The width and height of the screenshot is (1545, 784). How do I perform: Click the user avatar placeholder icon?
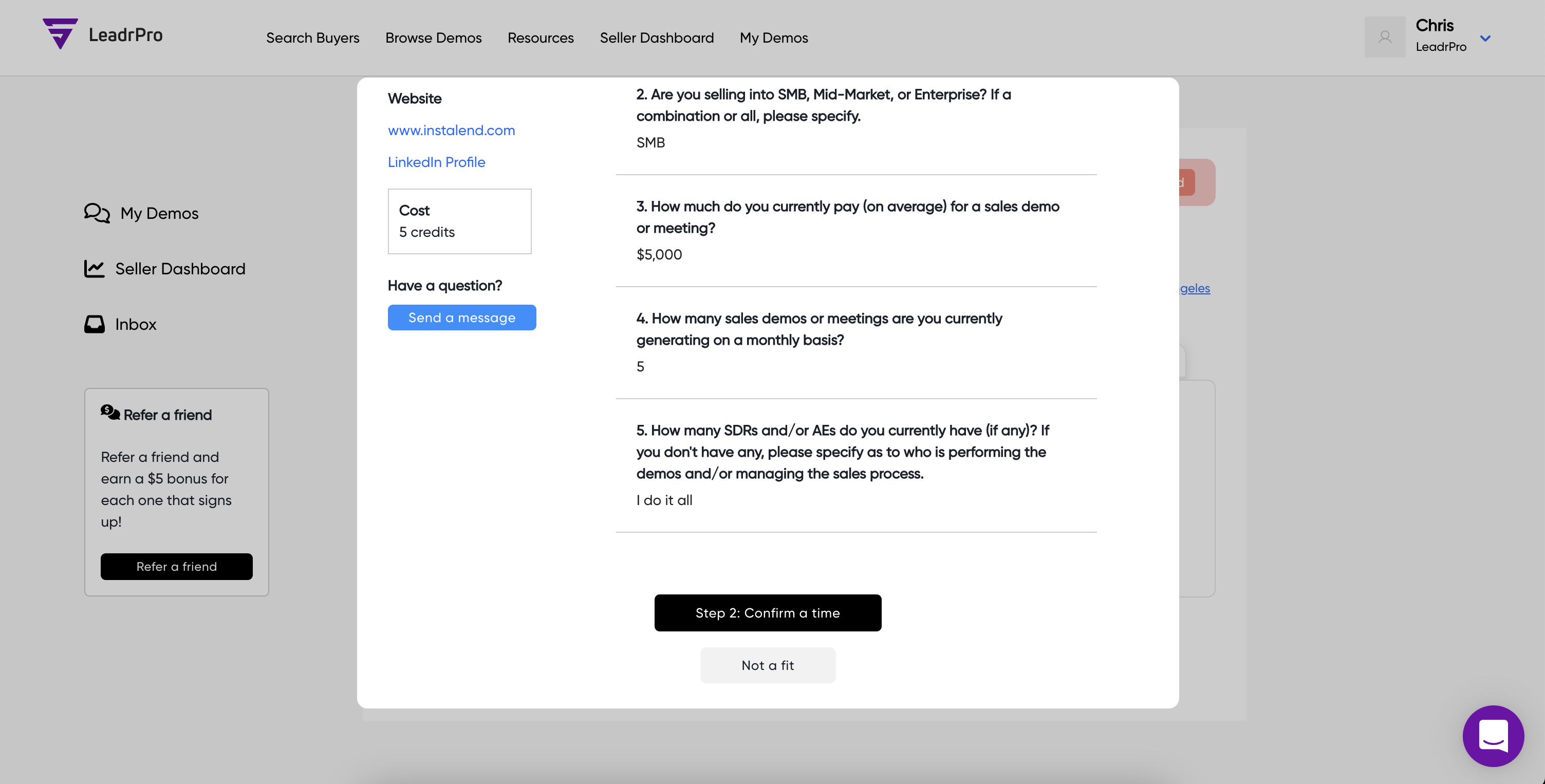pos(1384,37)
